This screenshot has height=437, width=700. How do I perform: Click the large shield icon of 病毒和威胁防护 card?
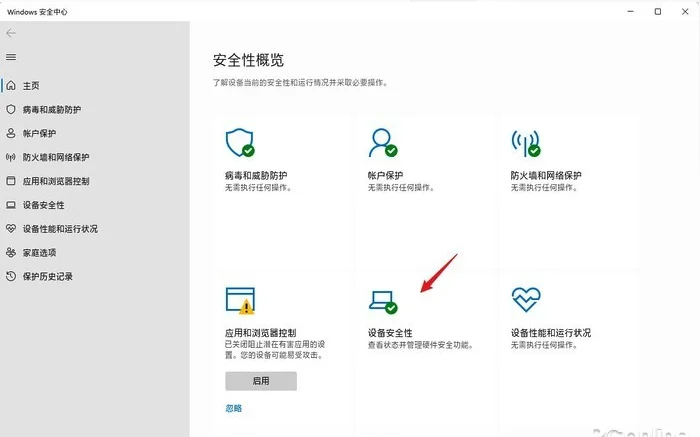pos(240,143)
